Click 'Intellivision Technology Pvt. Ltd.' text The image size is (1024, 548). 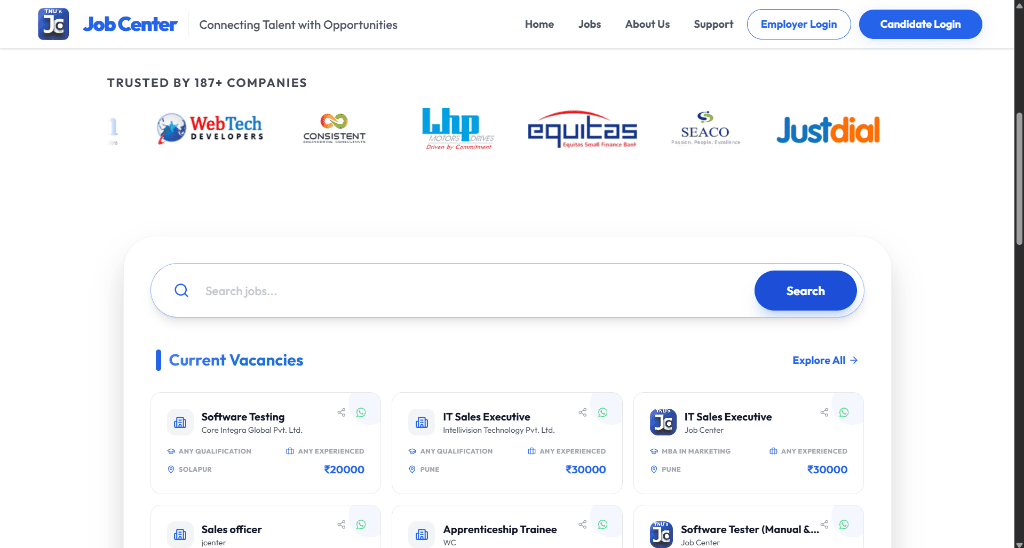click(x=499, y=430)
